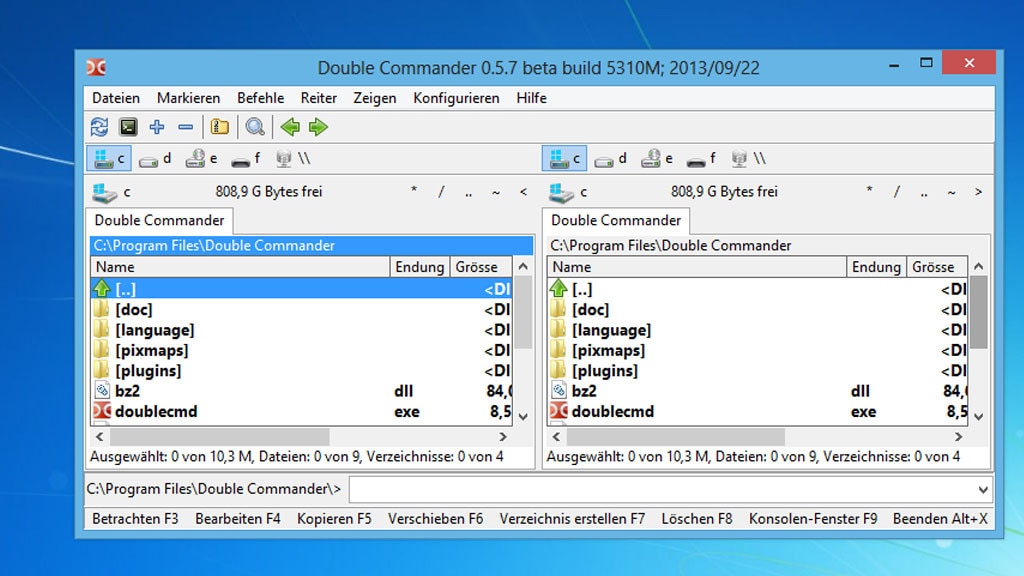Click the Refresh toolbar icon
The width and height of the screenshot is (1024, 576).
point(100,127)
